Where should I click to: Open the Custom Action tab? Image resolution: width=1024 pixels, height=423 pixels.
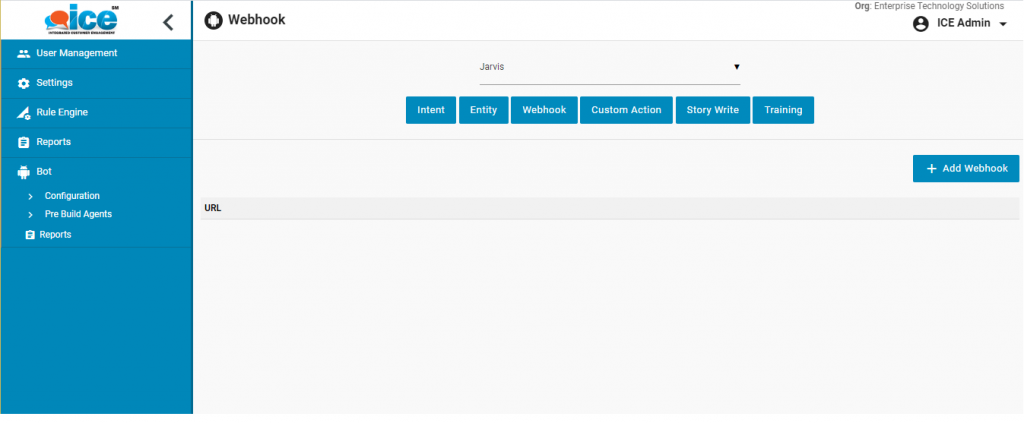626,110
